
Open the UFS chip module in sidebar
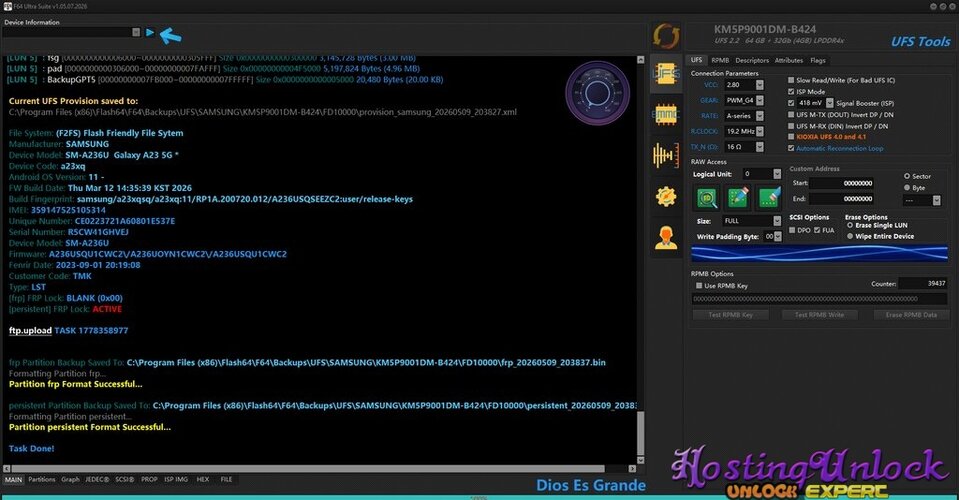[666, 75]
